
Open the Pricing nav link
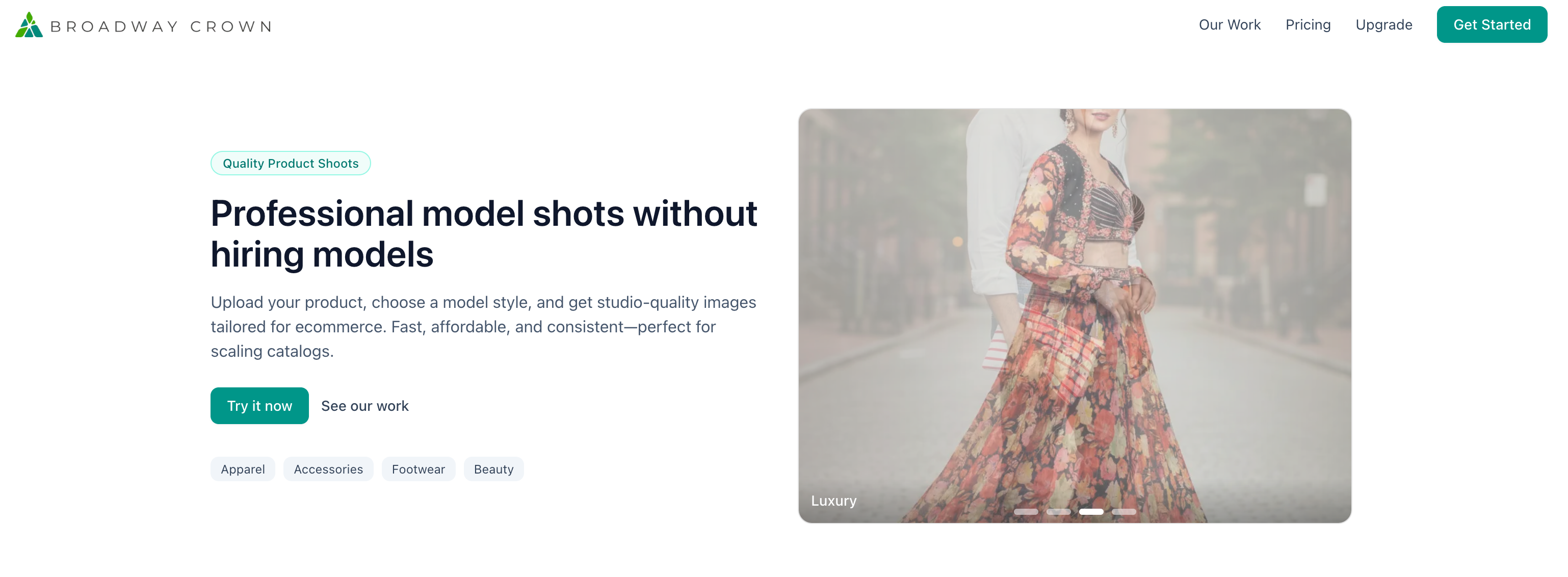(x=1308, y=25)
